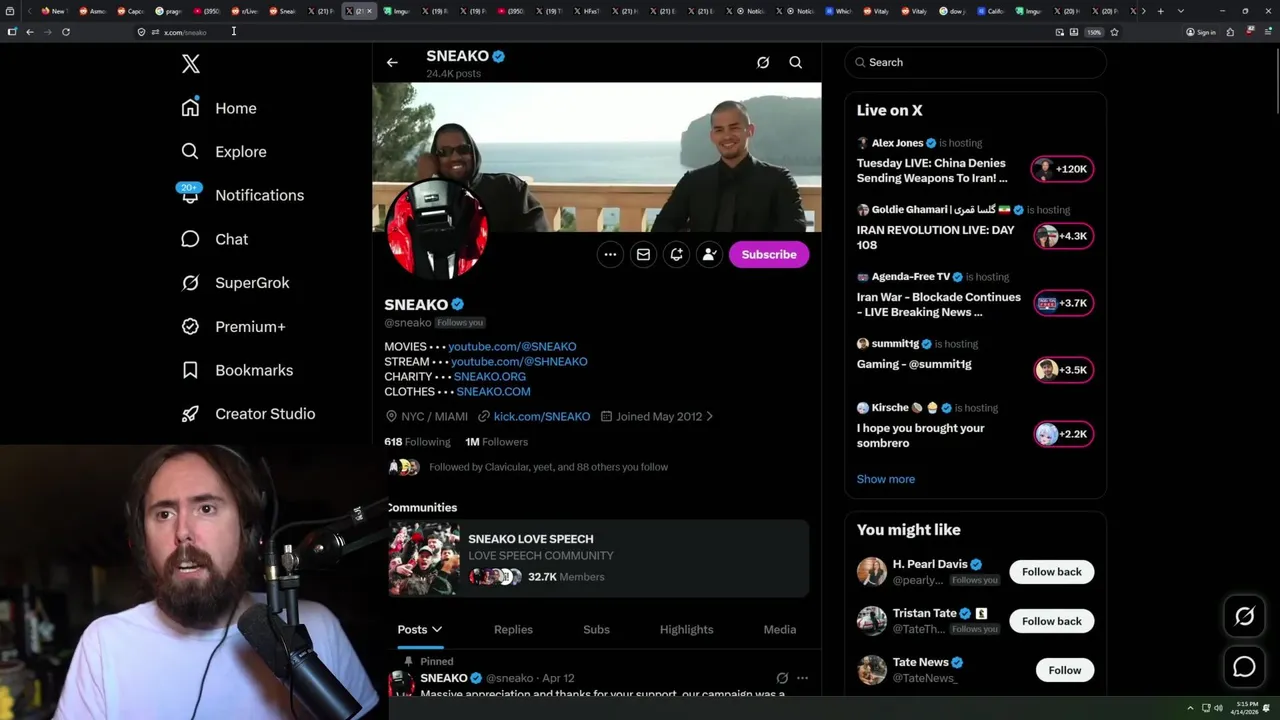Open the Posts tab dropdown
Viewport: 1280px width, 720px height.
[420, 629]
